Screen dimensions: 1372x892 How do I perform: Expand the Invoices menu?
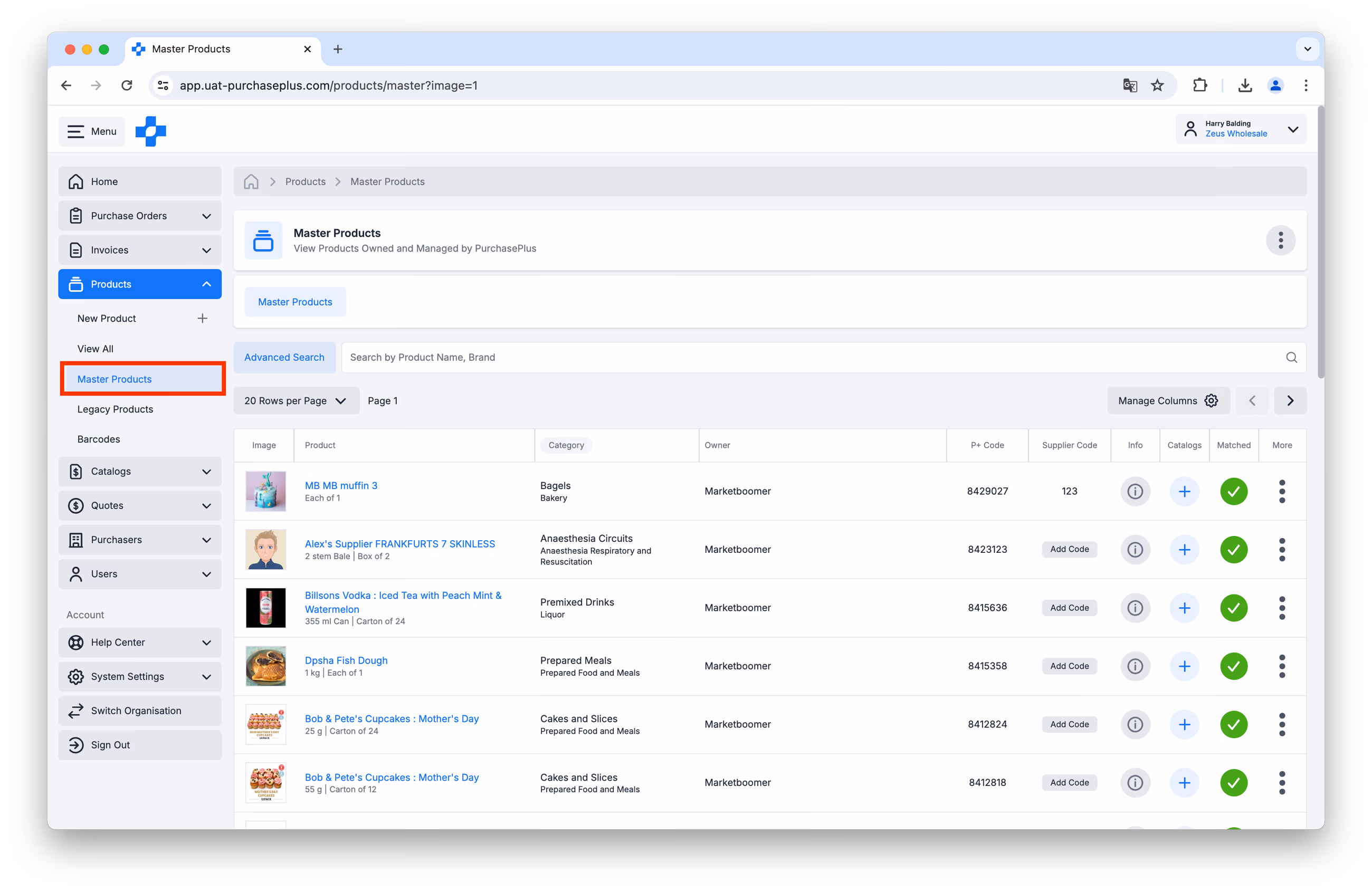point(139,250)
